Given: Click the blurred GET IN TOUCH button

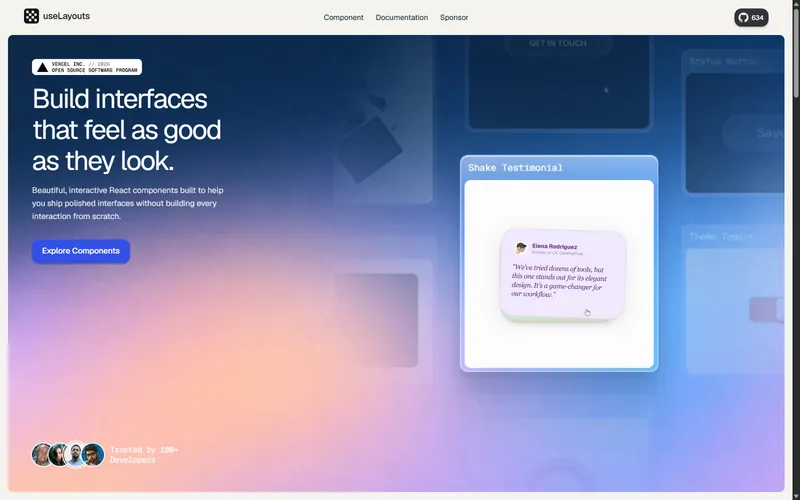Looking at the screenshot, I should pos(558,43).
